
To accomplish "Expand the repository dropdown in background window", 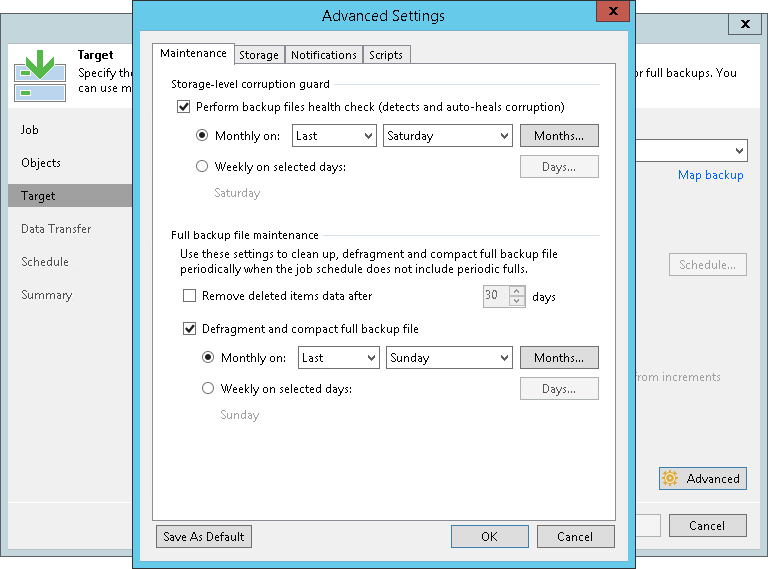I will coord(739,151).
